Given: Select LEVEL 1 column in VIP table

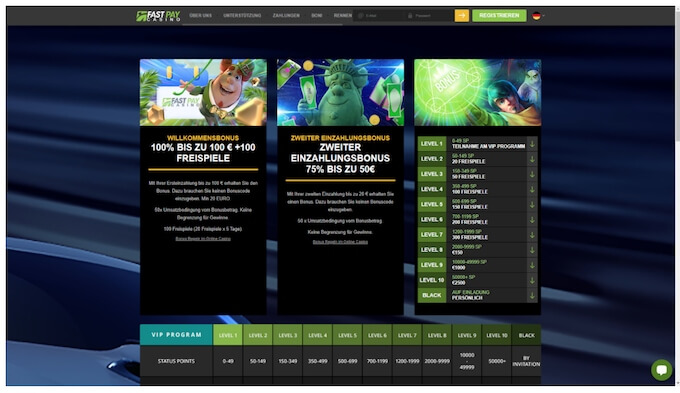Looking at the screenshot, I should [x=228, y=335].
